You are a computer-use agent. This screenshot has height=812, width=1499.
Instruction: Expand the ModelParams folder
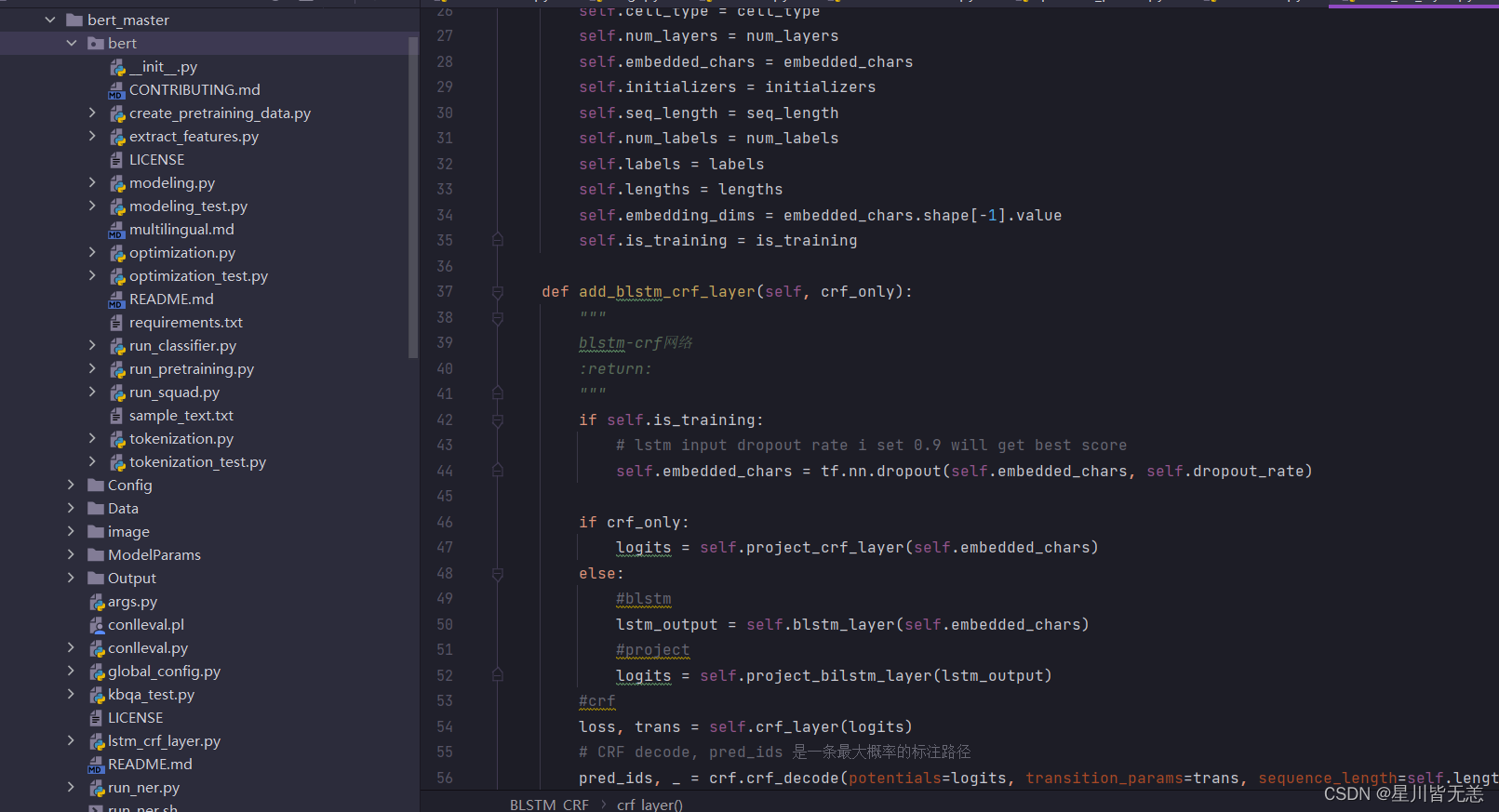click(x=72, y=554)
